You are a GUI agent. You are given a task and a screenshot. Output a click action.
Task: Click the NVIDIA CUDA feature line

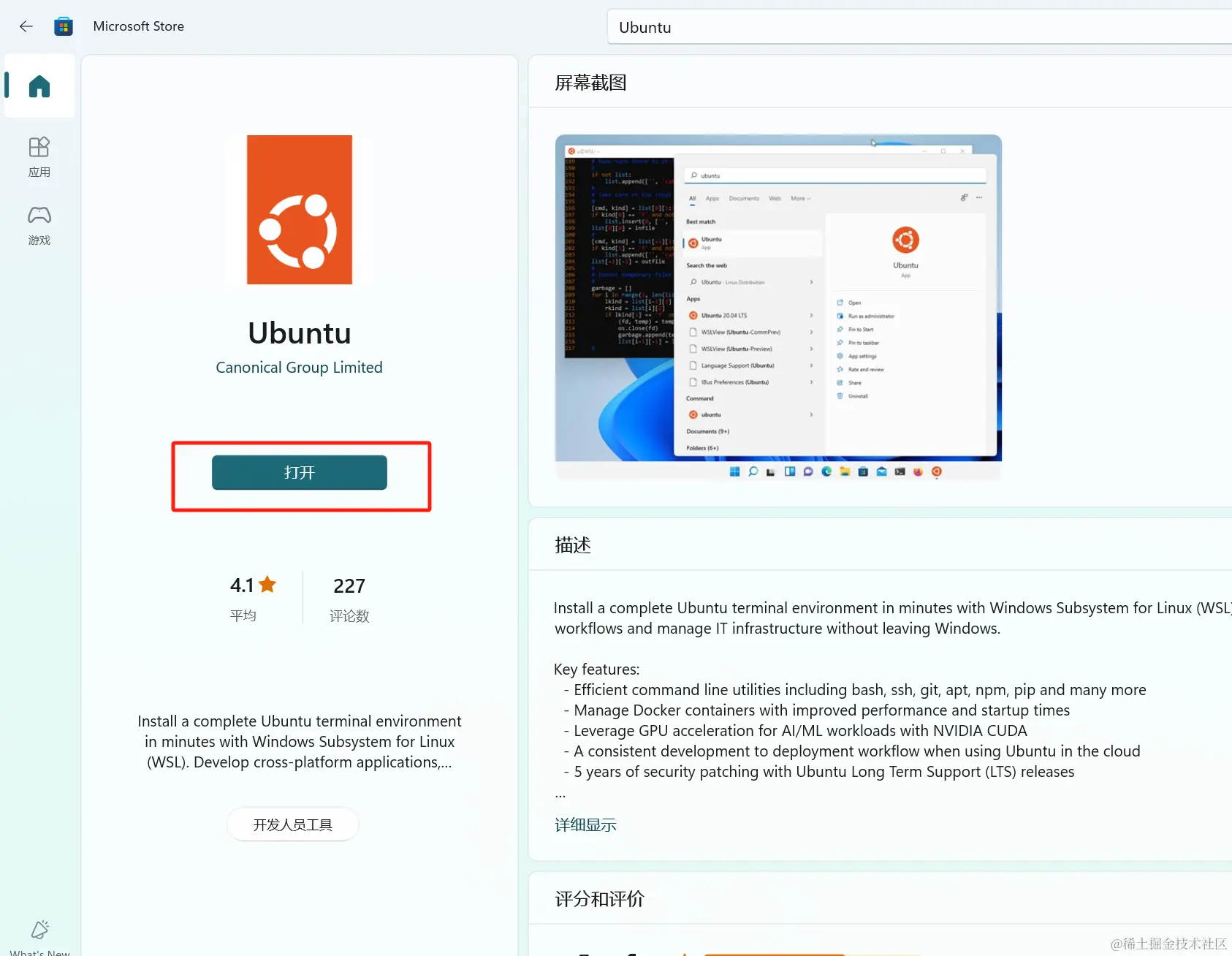click(795, 731)
